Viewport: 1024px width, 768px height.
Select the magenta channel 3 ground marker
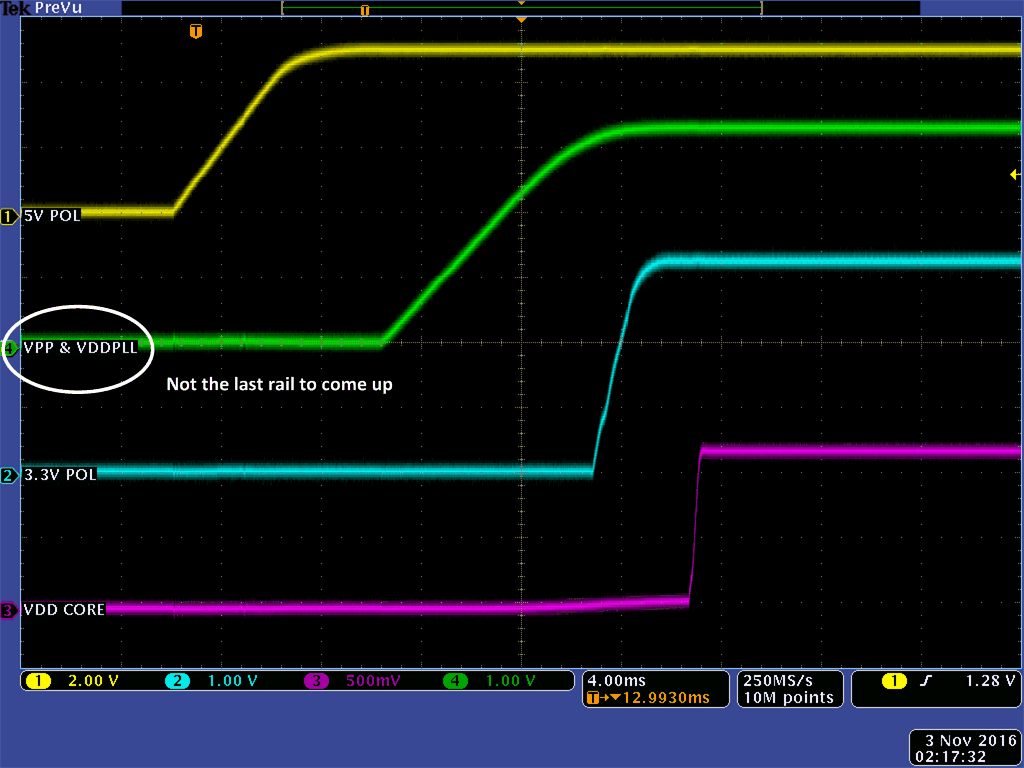click(x=9, y=610)
